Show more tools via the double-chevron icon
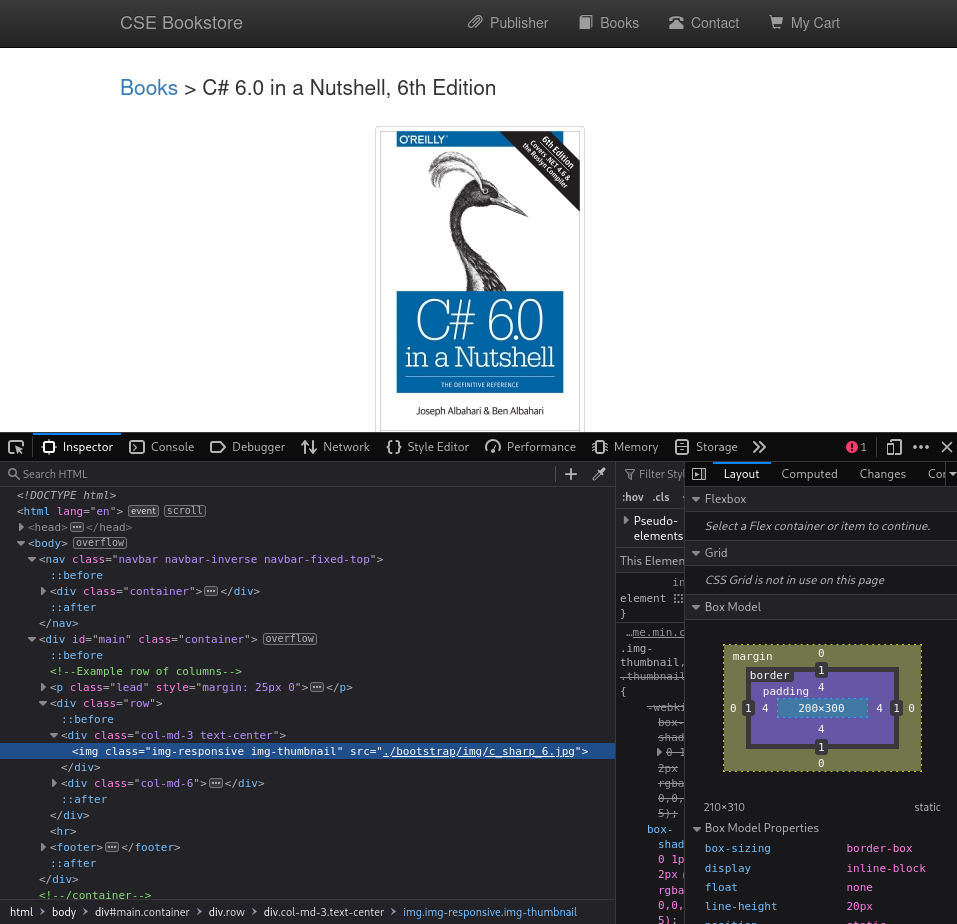 pyautogui.click(x=759, y=447)
